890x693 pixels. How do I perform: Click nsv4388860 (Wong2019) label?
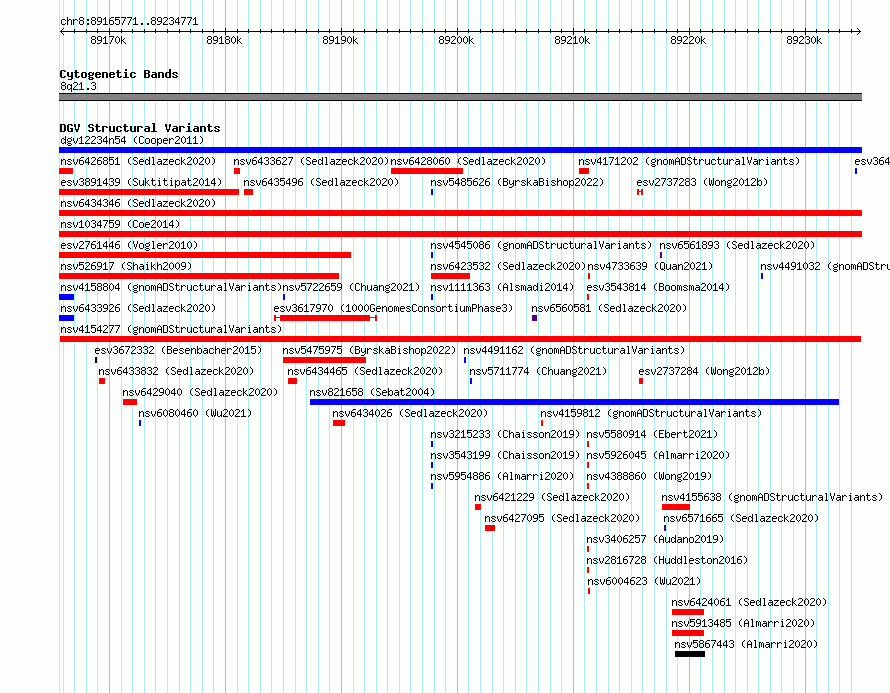click(649, 476)
